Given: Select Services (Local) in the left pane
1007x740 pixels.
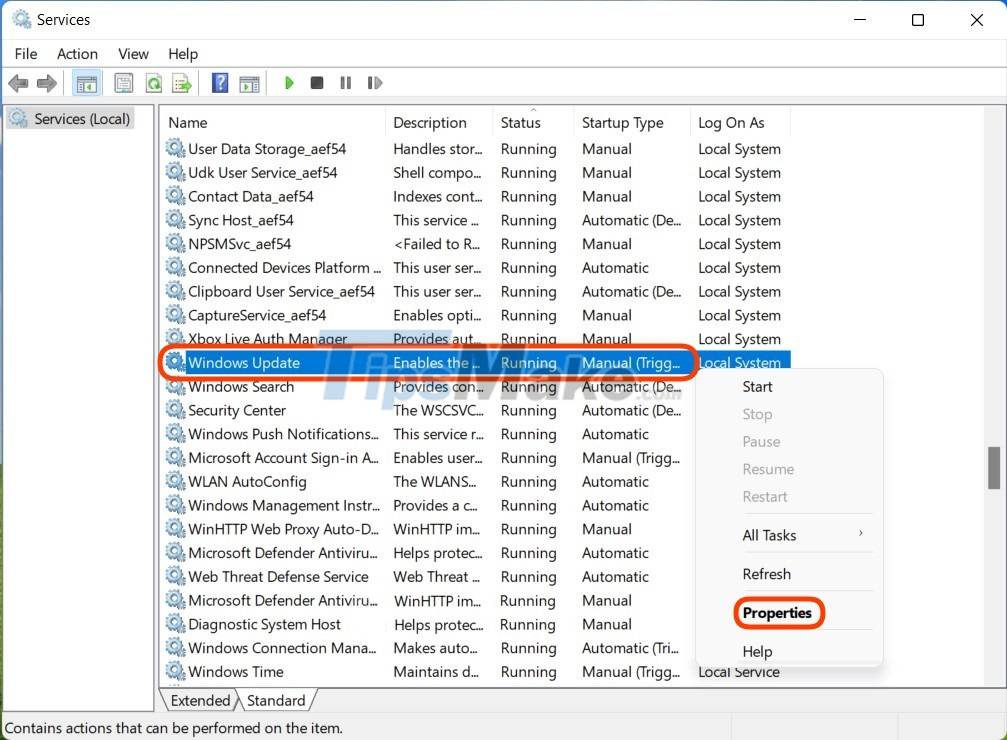Looking at the screenshot, I should pos(78,118).
